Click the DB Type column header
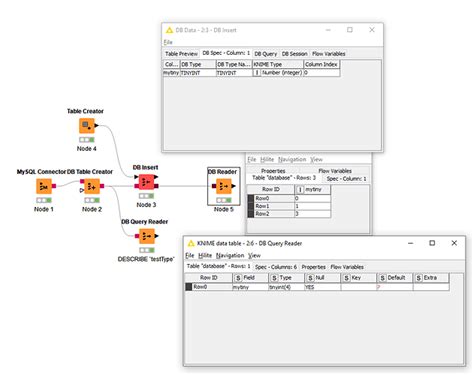This screenshot has width=474, height=375. click(x=198, y=64)
